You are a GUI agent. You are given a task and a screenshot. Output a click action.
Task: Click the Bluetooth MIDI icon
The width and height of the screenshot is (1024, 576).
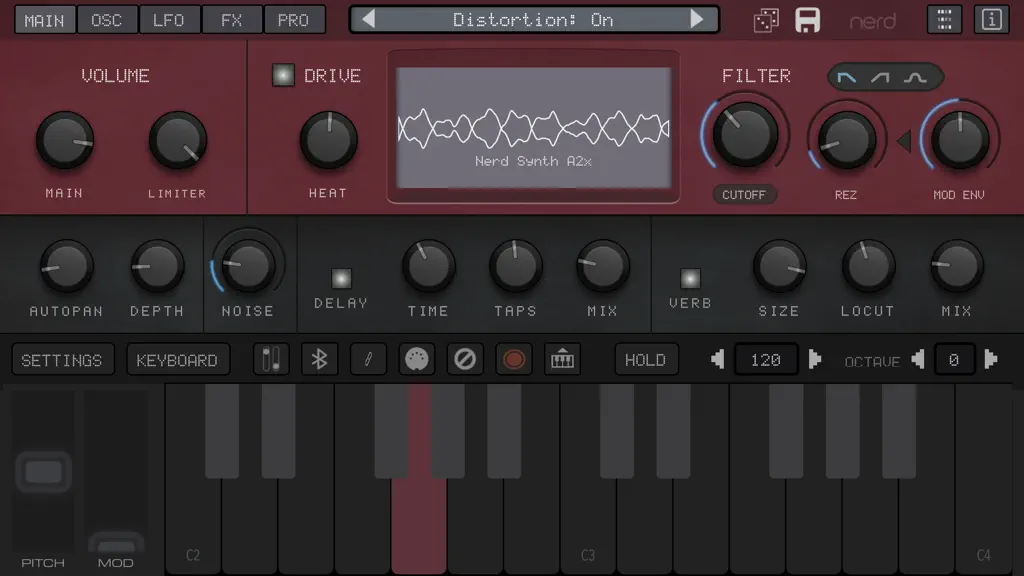(x=319, y=359)
